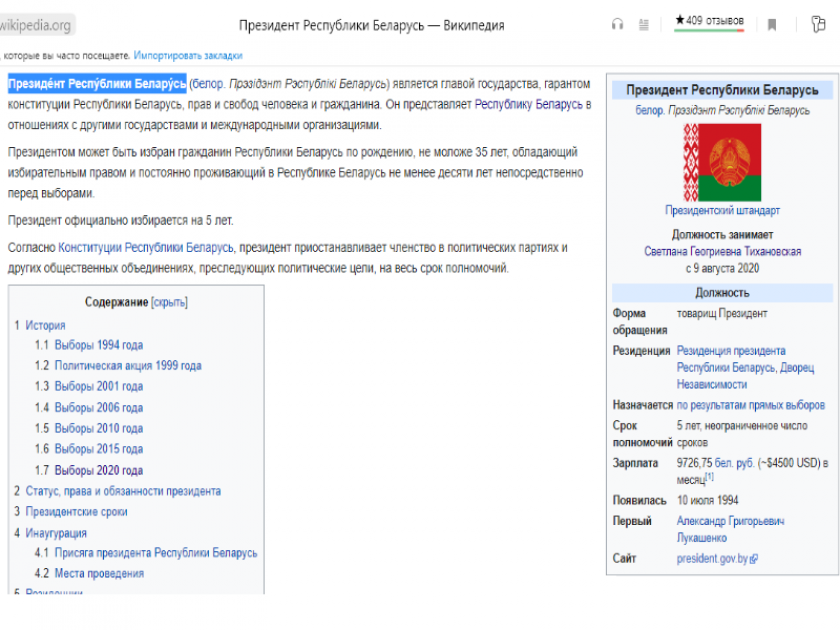The height and width of the screenshot is (630, 840).
Task: Go to section 1 История in contents
Action: coord(45,325)
